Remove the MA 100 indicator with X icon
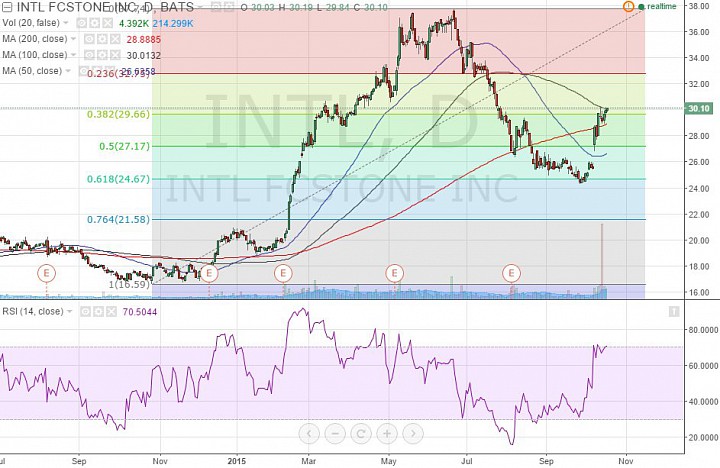This screenshot has width=720, height=468. click(x=115, y=55)
